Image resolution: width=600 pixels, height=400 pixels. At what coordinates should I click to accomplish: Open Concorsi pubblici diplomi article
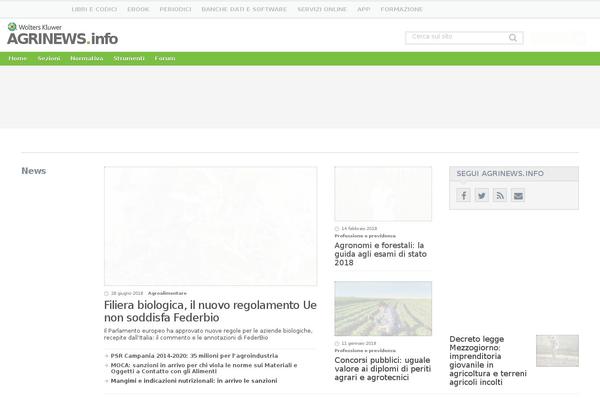tap(383, 369)
